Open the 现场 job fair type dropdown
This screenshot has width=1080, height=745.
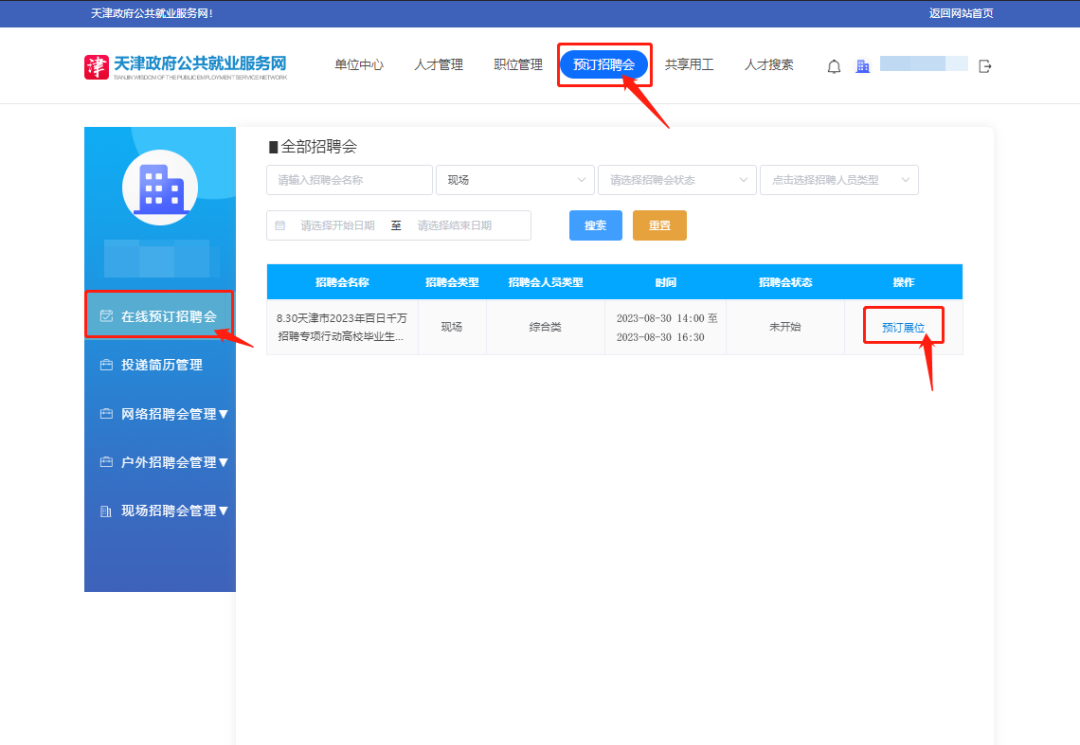pyautogui.click(x=515, y=180)
